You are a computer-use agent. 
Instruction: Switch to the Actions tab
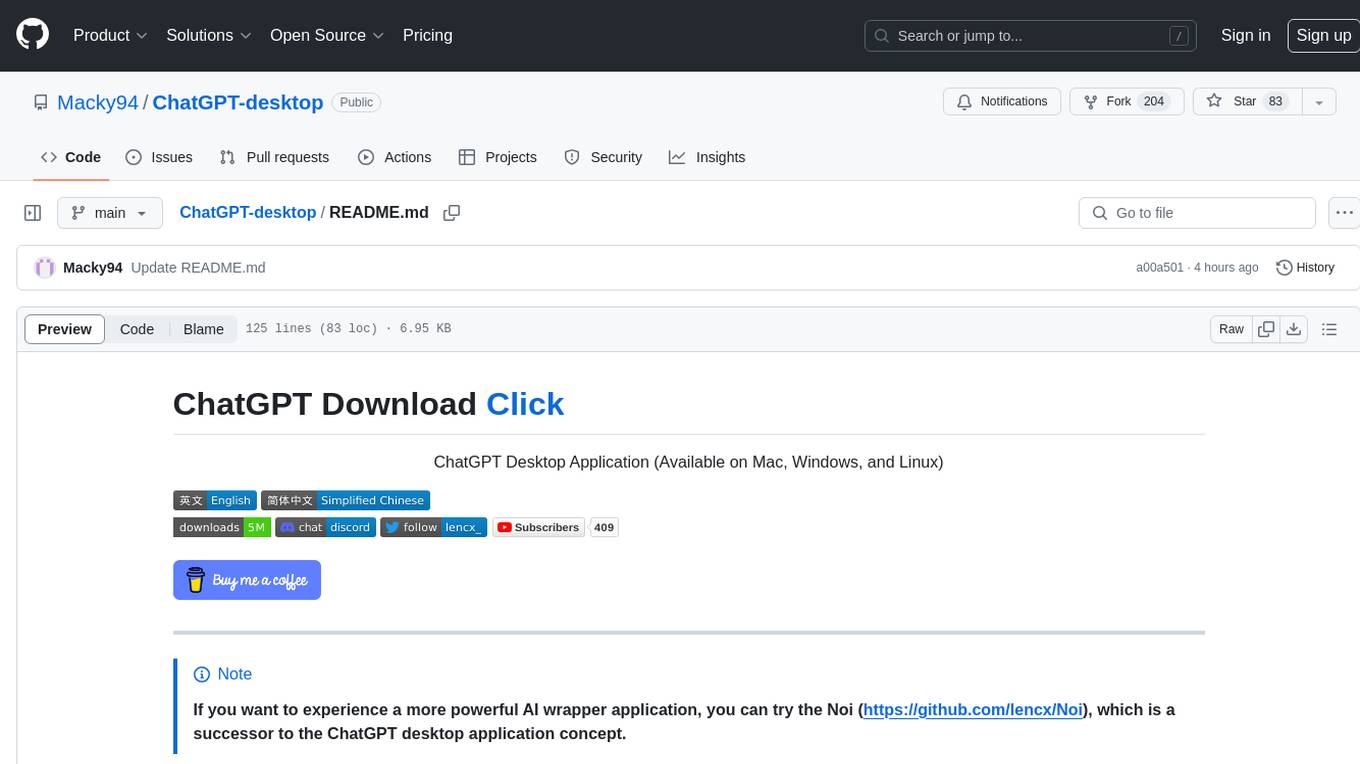click(x=394, y=157)
